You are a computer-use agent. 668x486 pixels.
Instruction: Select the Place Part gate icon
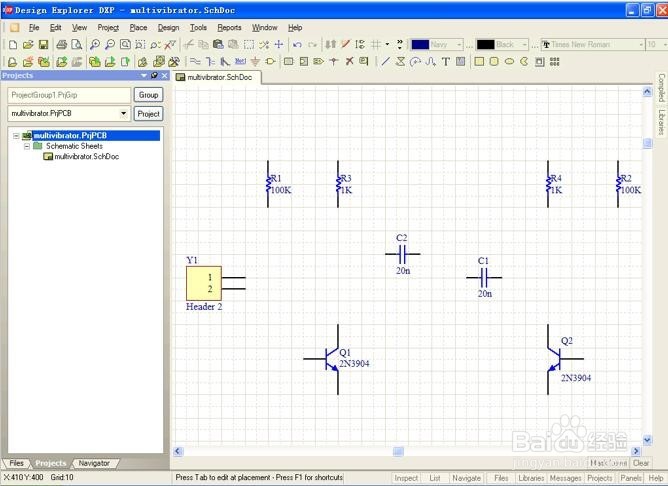pos(270,62)
